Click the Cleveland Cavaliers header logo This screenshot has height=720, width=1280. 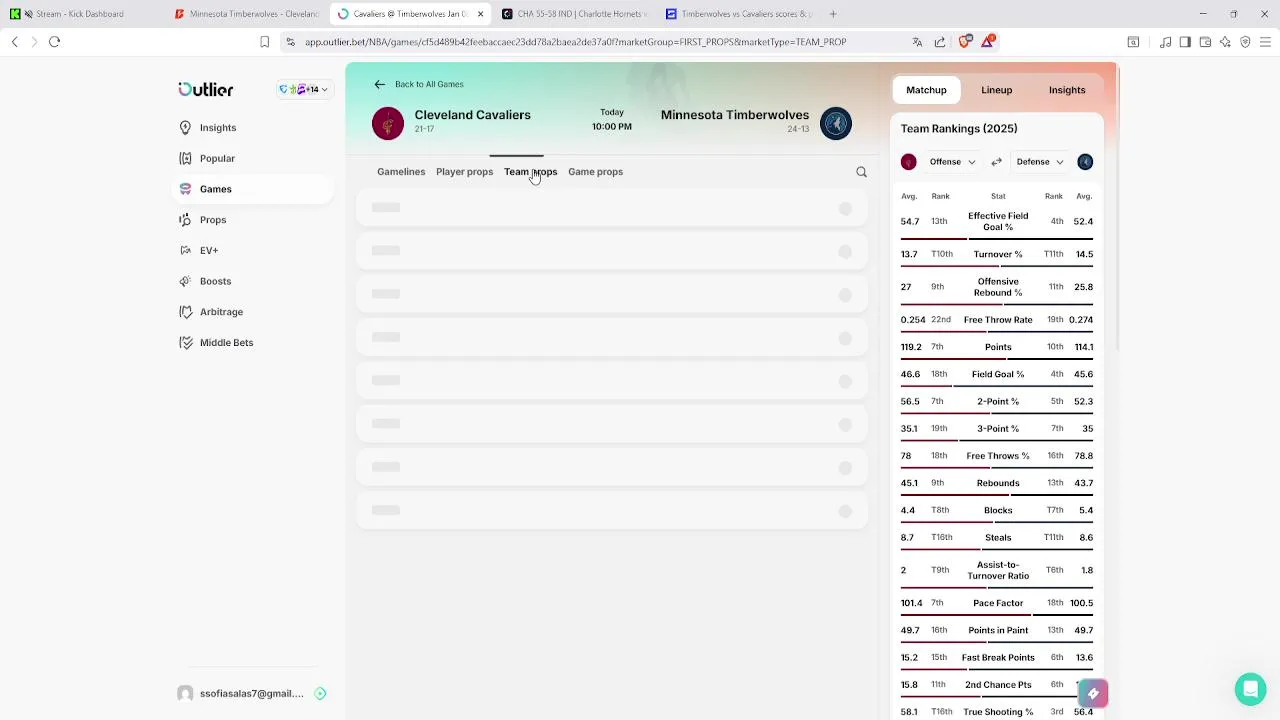[388, 123]
